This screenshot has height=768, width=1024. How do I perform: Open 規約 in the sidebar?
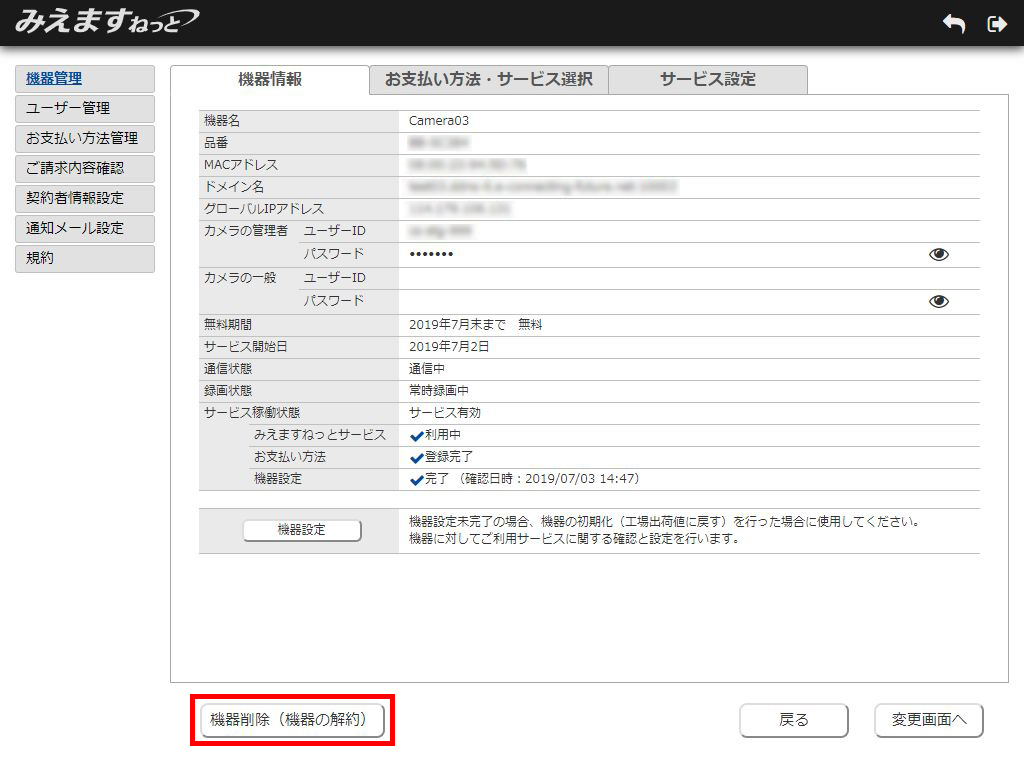85,259
